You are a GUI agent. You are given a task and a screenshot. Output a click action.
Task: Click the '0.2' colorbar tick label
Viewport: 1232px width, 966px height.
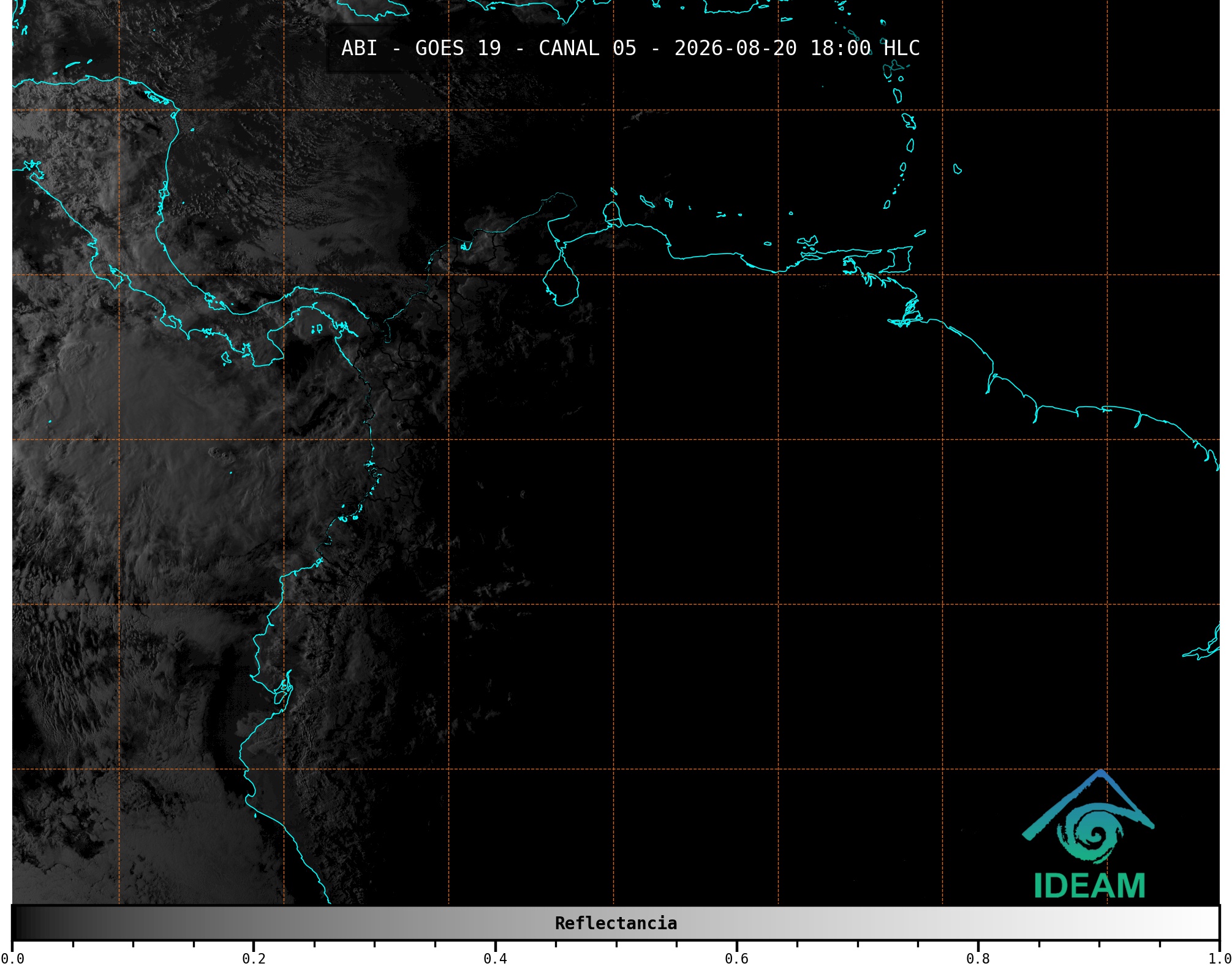(x=254, y=958)
